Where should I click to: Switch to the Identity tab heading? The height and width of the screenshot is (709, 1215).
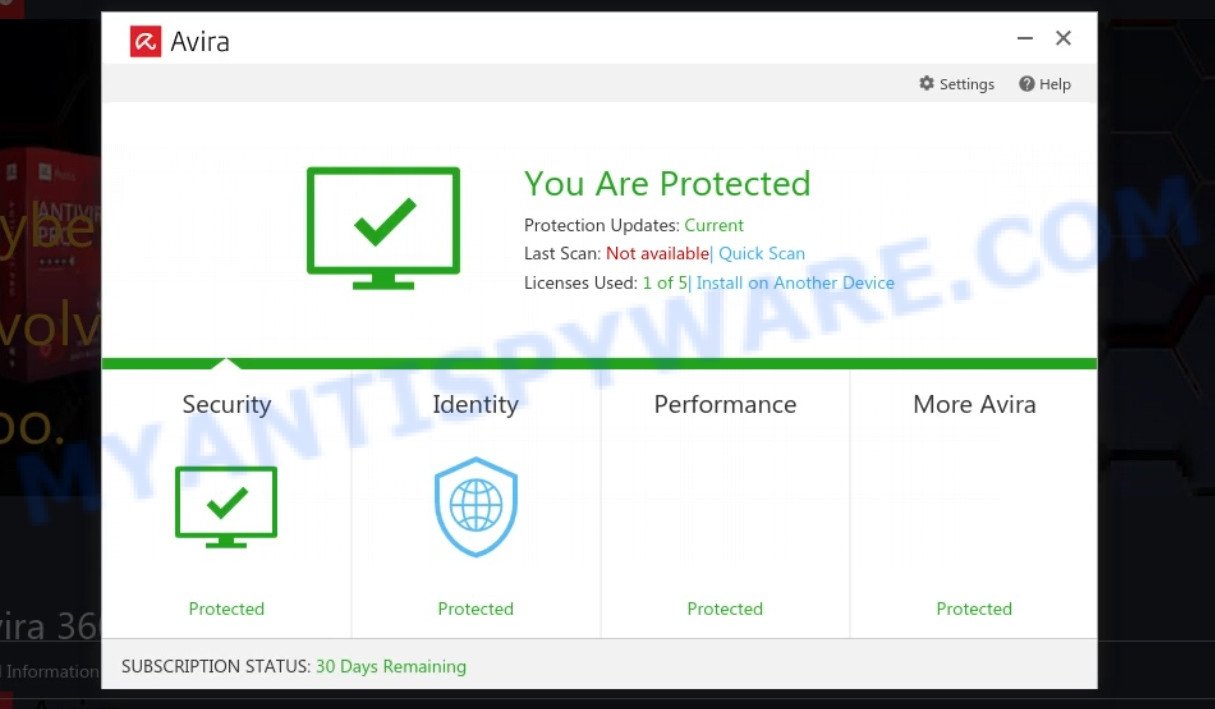click(x=475, y=405)
